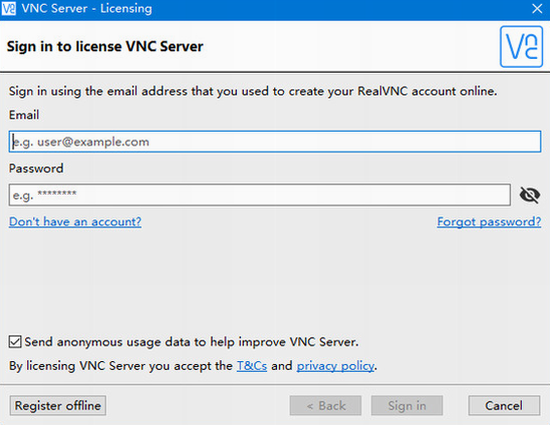View the privacy policy link
The height and width of the screenshot is (425, 550).
tap(336, 366)
